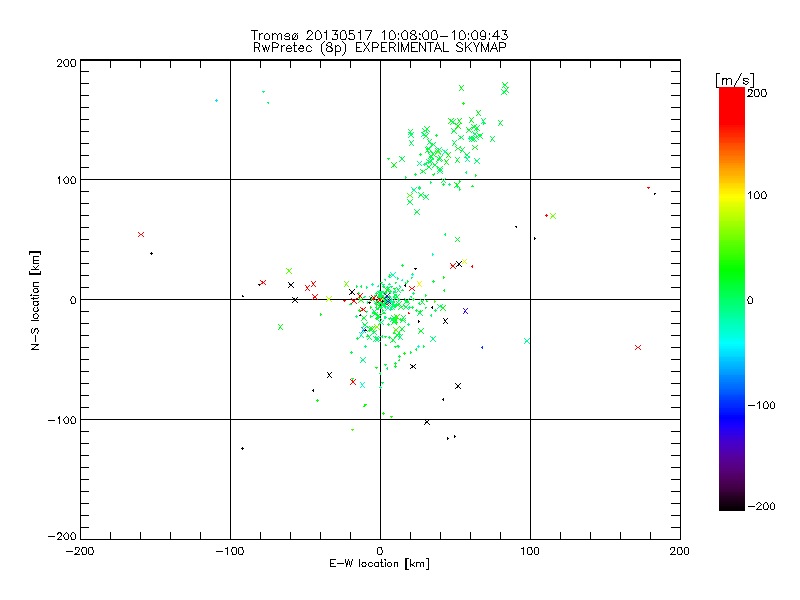Click the "E-W location [km]" axis label
The image size is (800, 600).
pyautogui.click(x=380, y=564)
